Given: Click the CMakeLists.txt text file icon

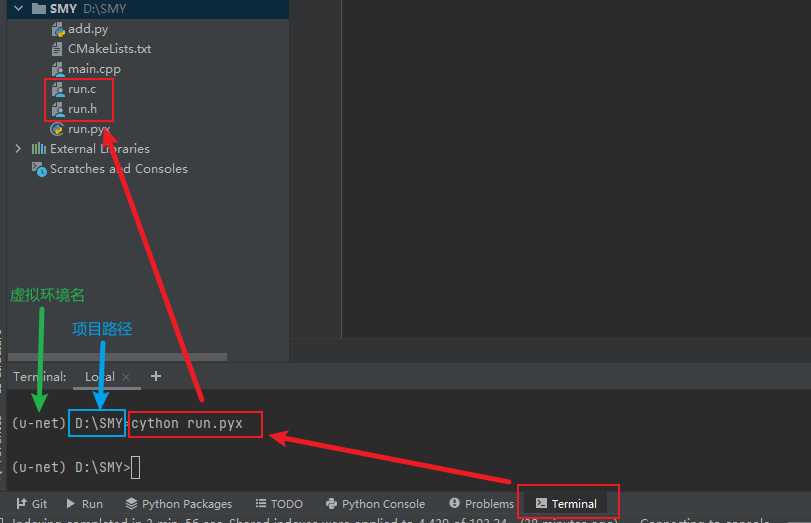Looking at the screenshot, I should pos(57,49).
